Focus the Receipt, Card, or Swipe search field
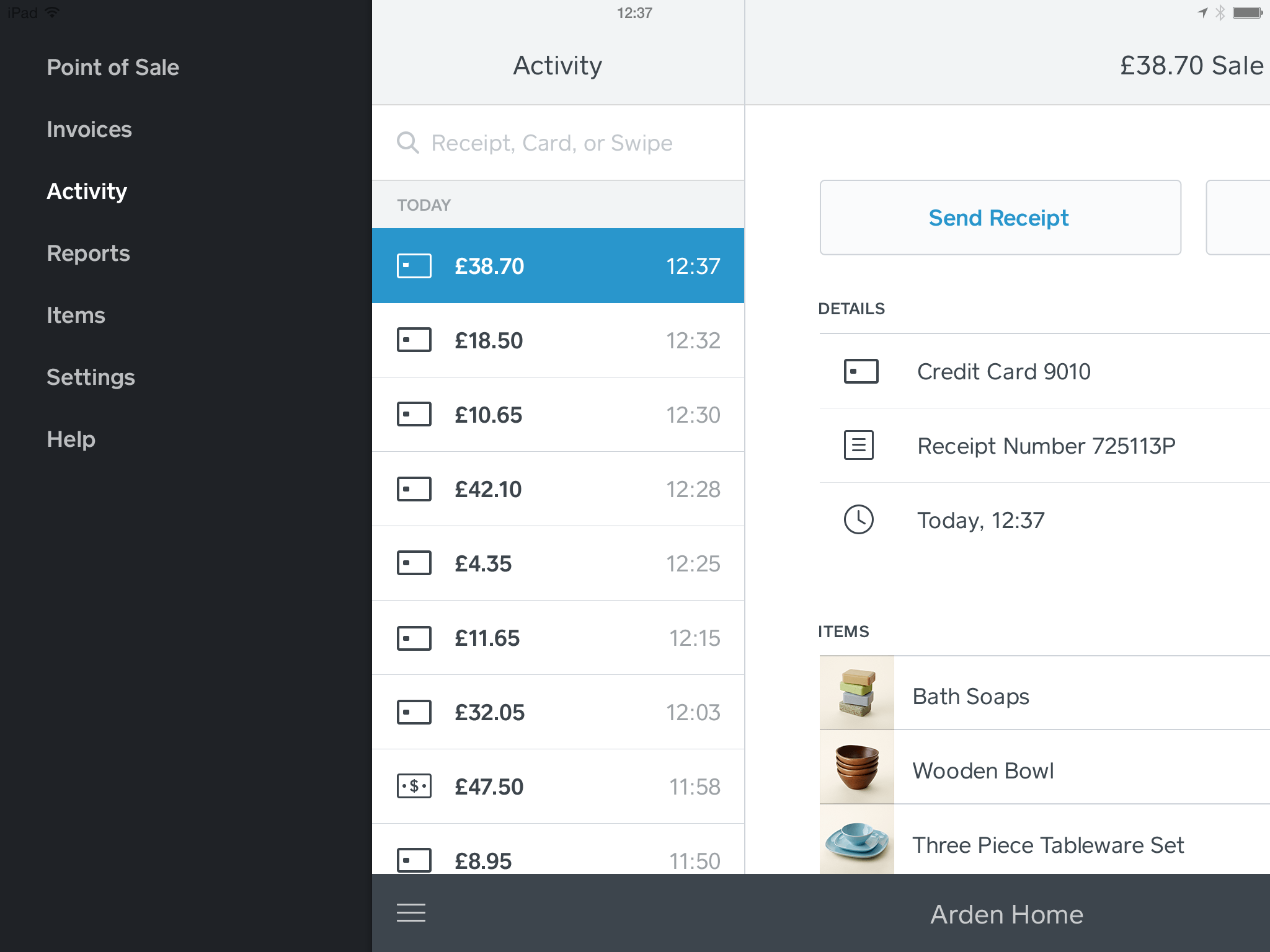Viewport: 1270px width, 952px height. click(558, 143)
